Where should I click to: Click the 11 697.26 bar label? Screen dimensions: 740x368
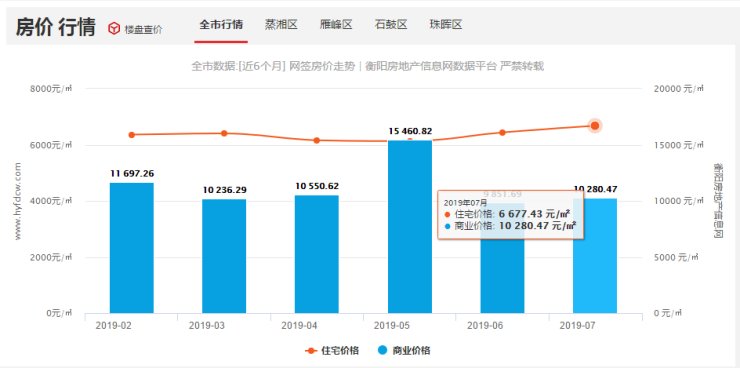click(x=132, y=174)
